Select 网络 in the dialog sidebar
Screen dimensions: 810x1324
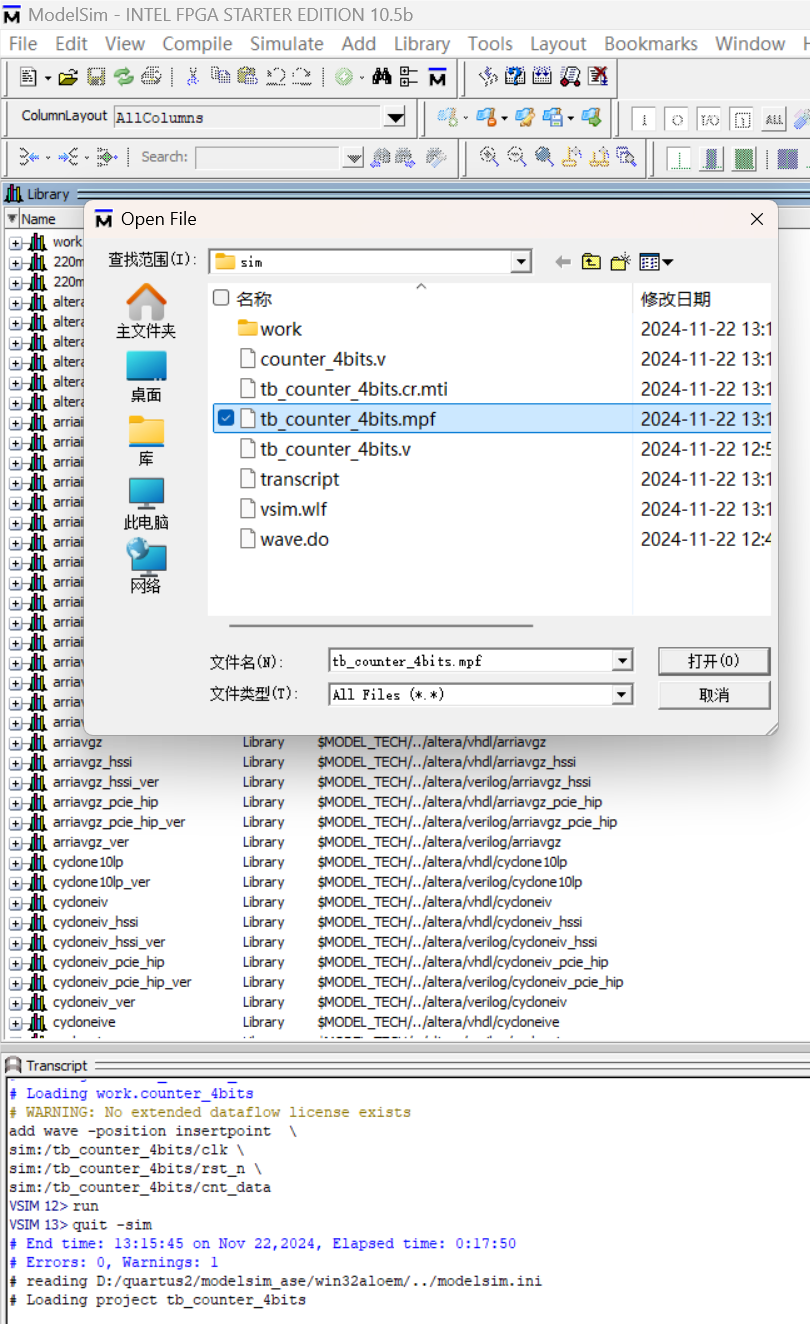(x=146, y=567)
